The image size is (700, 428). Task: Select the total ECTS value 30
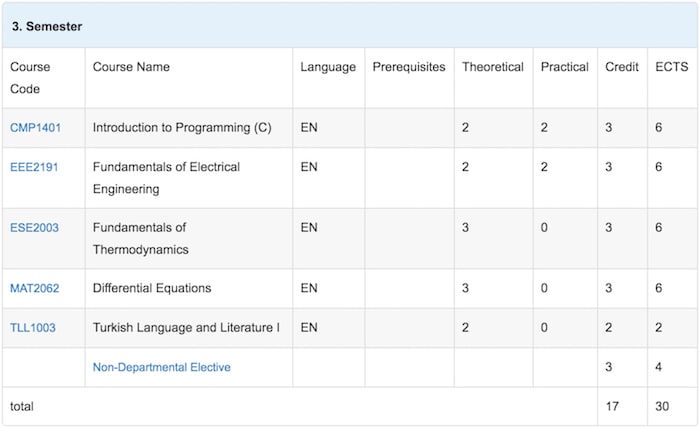662,407
